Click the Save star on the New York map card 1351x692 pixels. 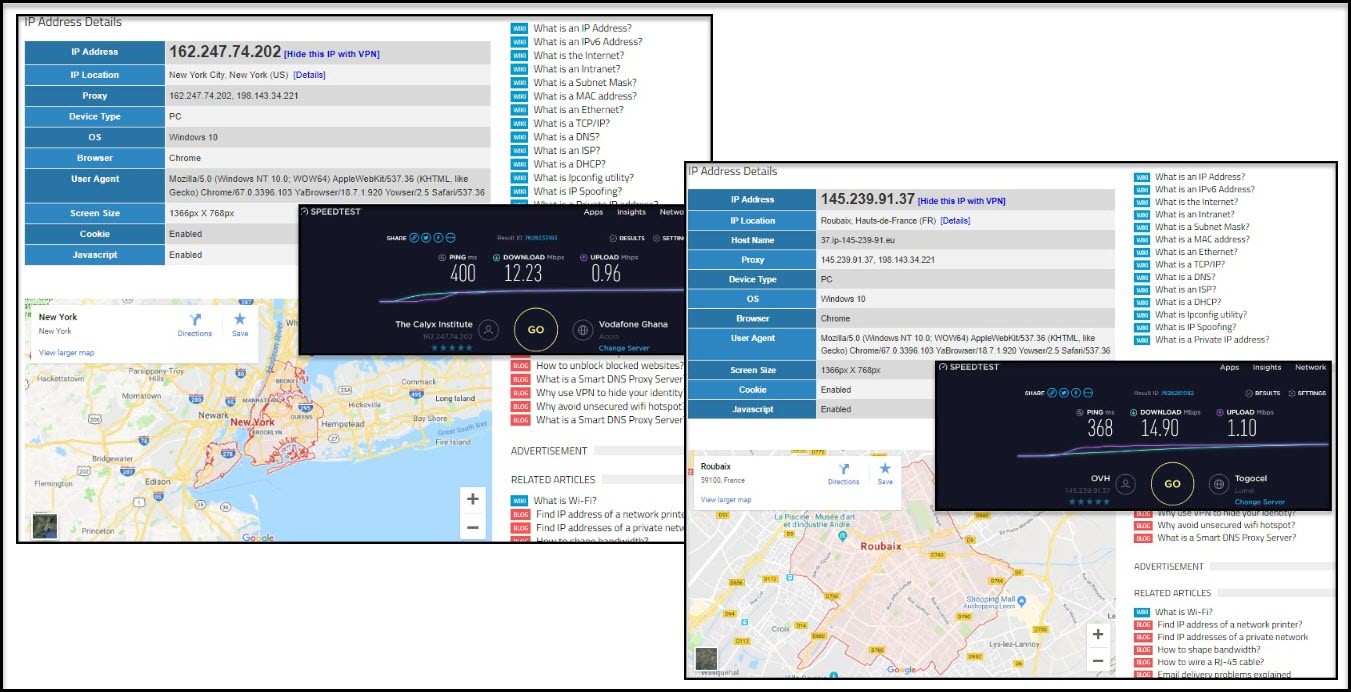[240, 319]
